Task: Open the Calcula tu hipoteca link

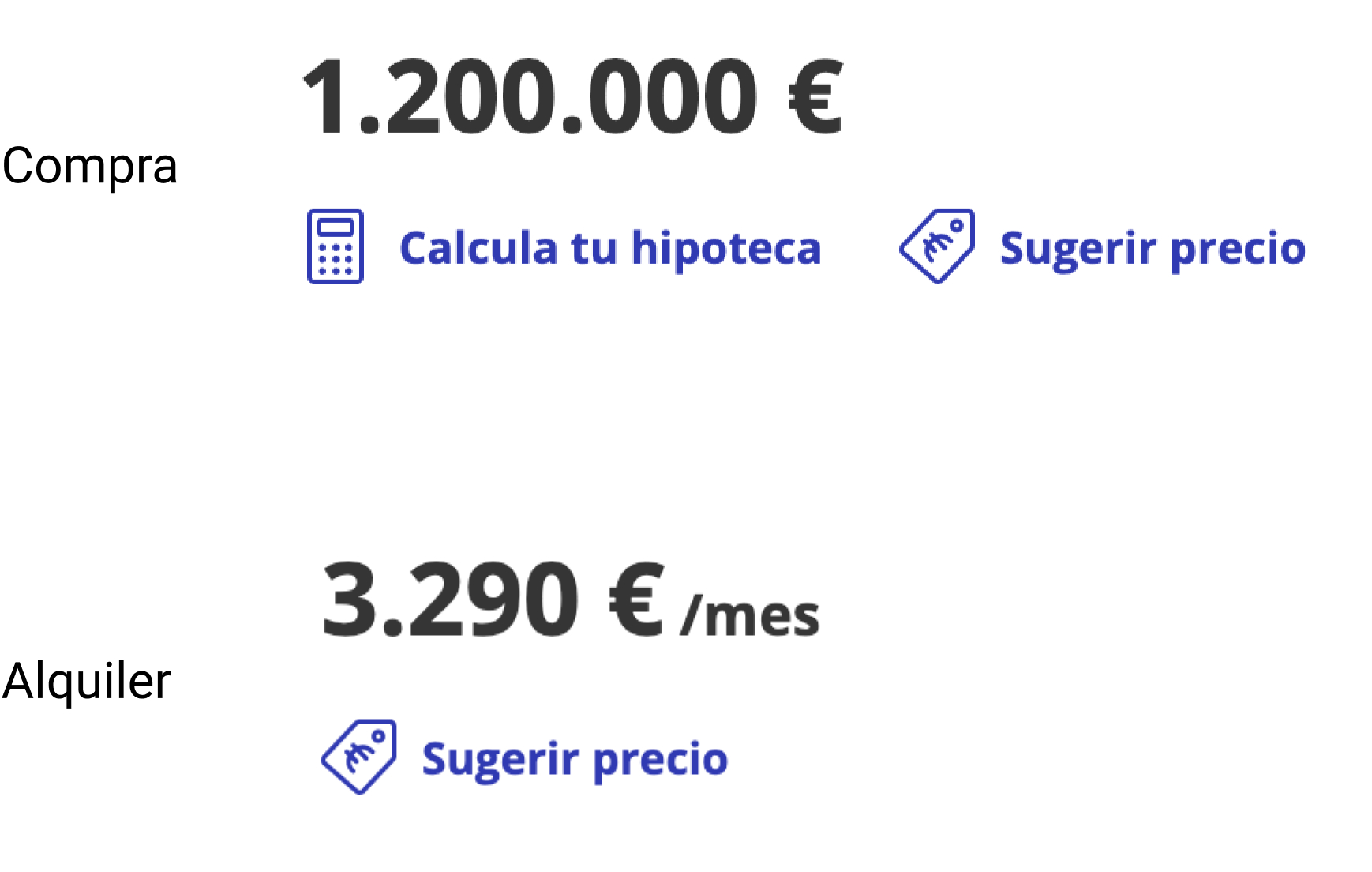Action: tap(609, 248)
